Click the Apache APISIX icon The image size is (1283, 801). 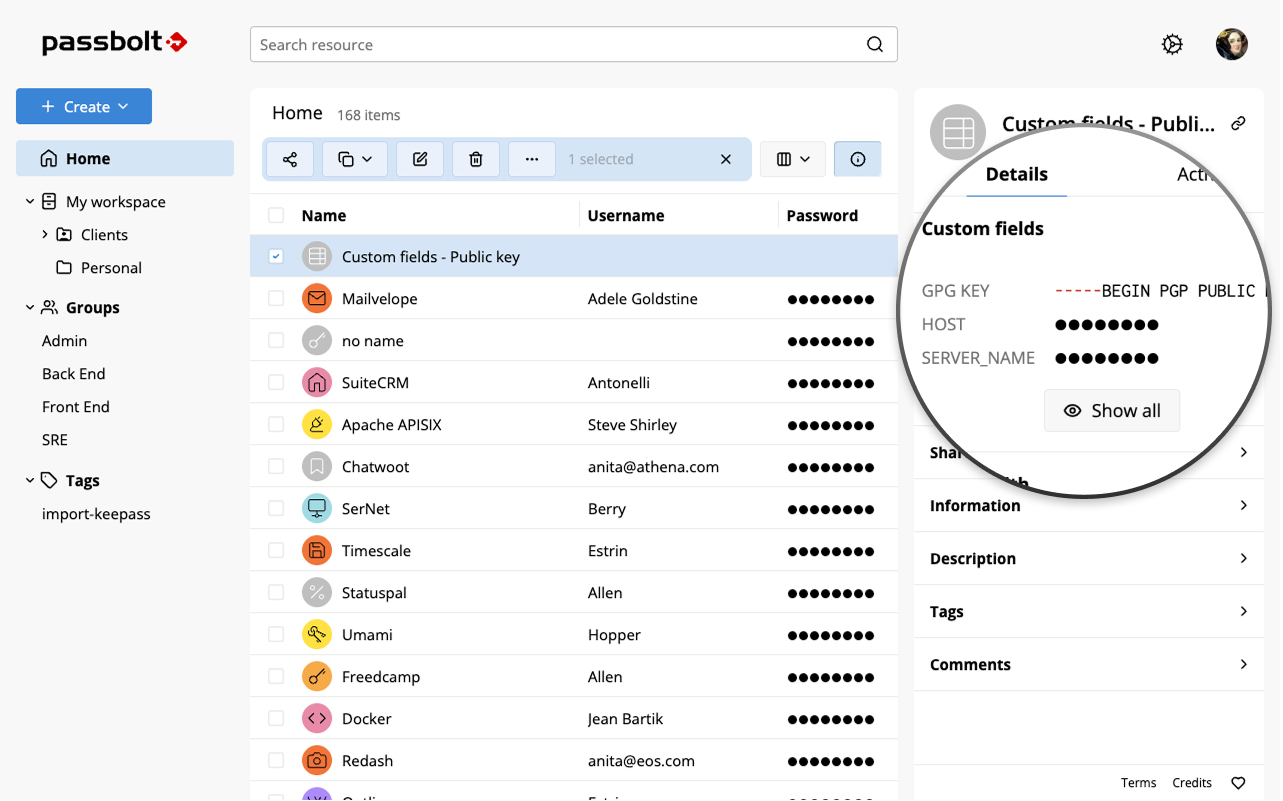pyautogui.click(x=317, y=424)
